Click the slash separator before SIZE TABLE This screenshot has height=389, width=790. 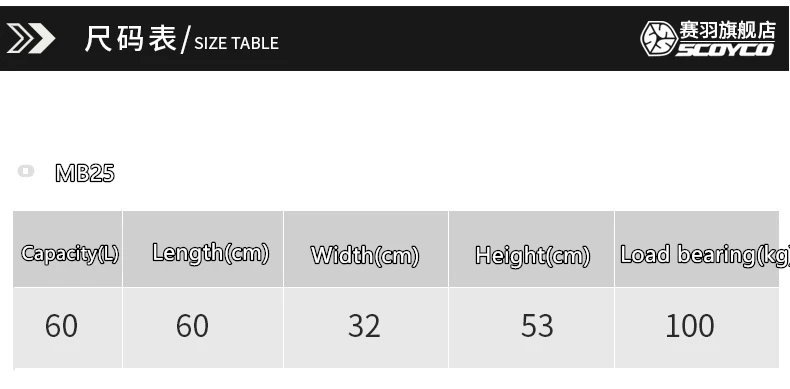[x=185, y=41]
